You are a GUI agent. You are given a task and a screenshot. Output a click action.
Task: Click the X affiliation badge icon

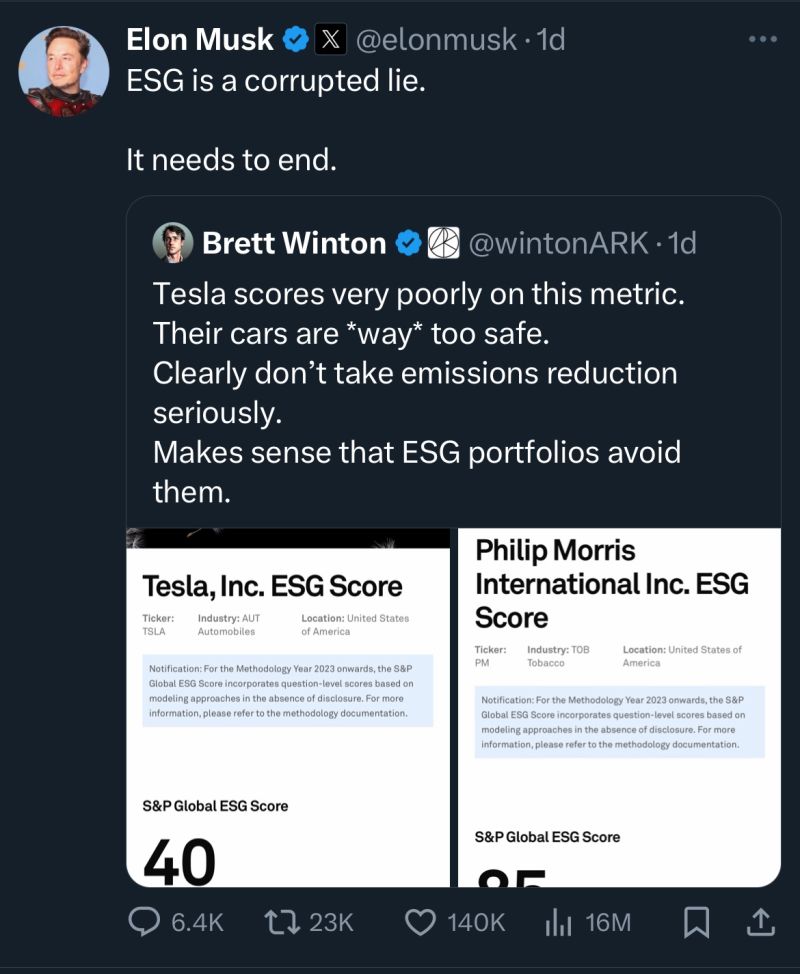330,40
